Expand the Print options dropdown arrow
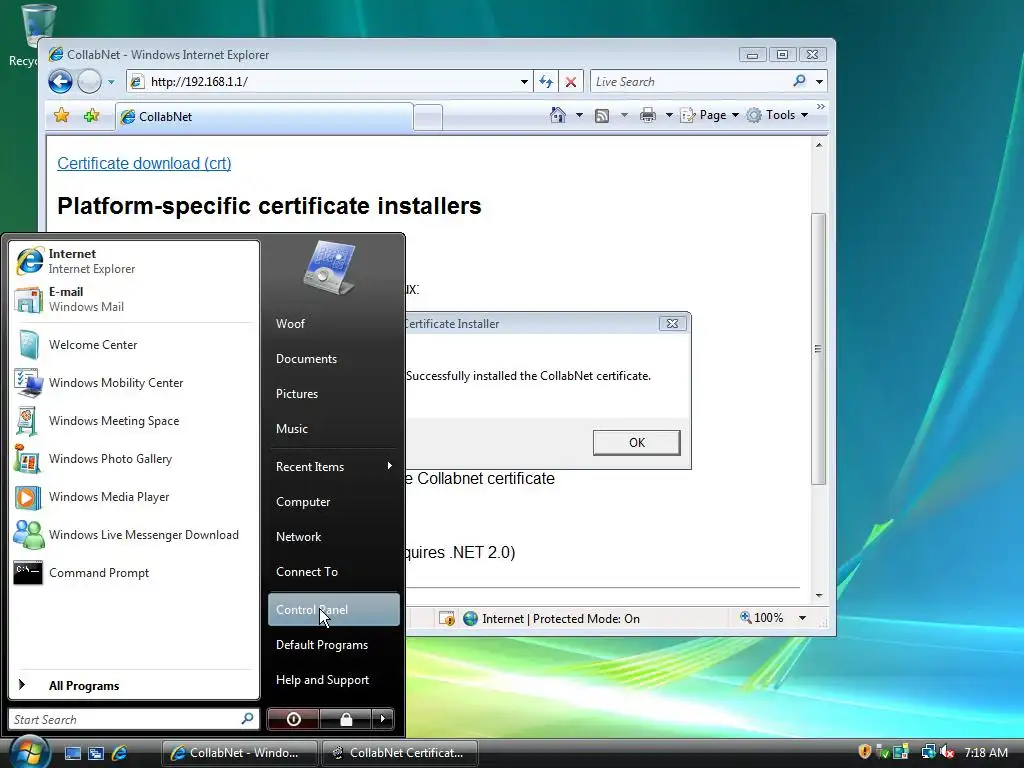Screen dimensions: 1024x768 [x=669, y=115]
